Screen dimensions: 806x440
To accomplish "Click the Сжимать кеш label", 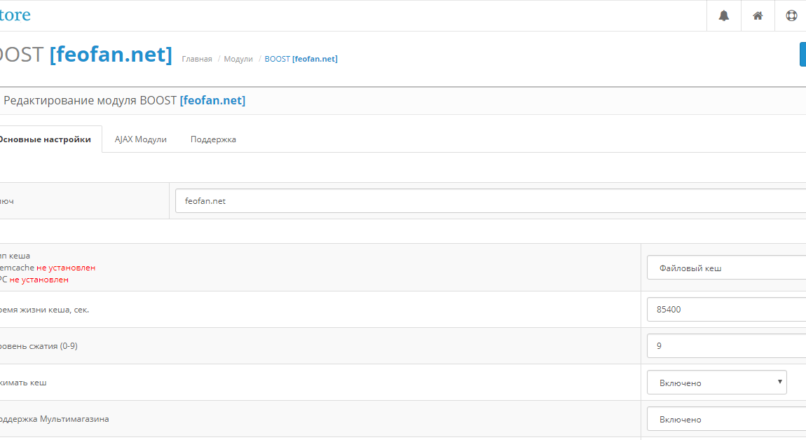I will tap(23, 382).
